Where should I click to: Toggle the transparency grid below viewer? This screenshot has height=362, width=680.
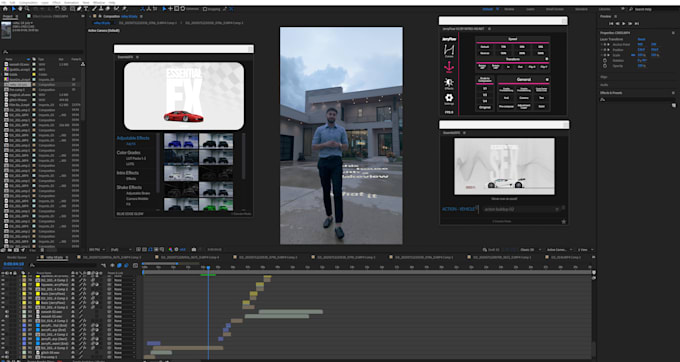[x=144, y=250]
